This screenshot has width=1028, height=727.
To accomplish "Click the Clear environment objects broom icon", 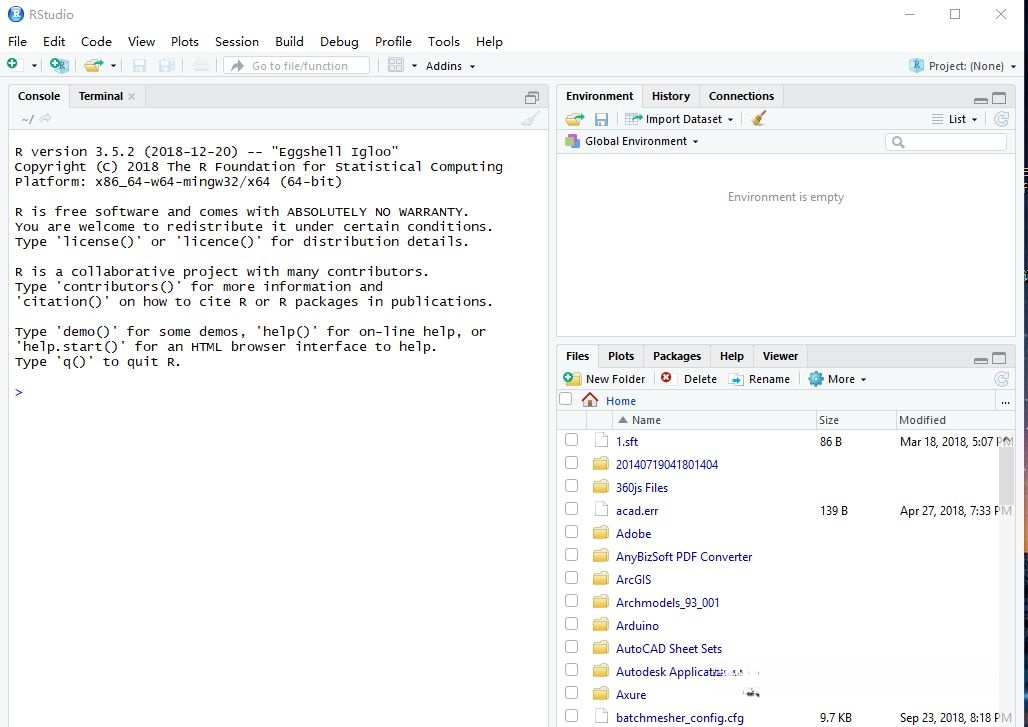I will (x=759, y=118).
